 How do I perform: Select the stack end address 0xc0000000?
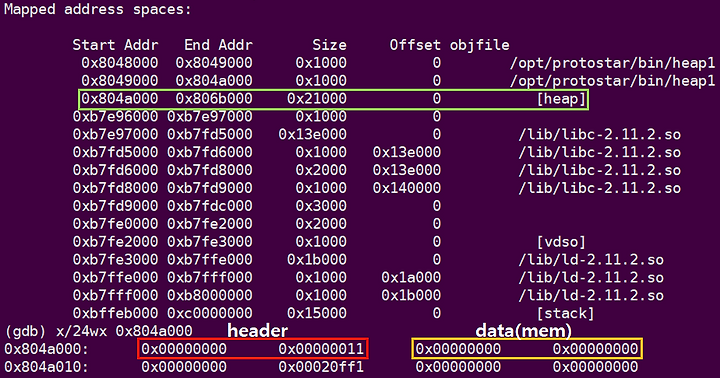click(x=210, y=314)
